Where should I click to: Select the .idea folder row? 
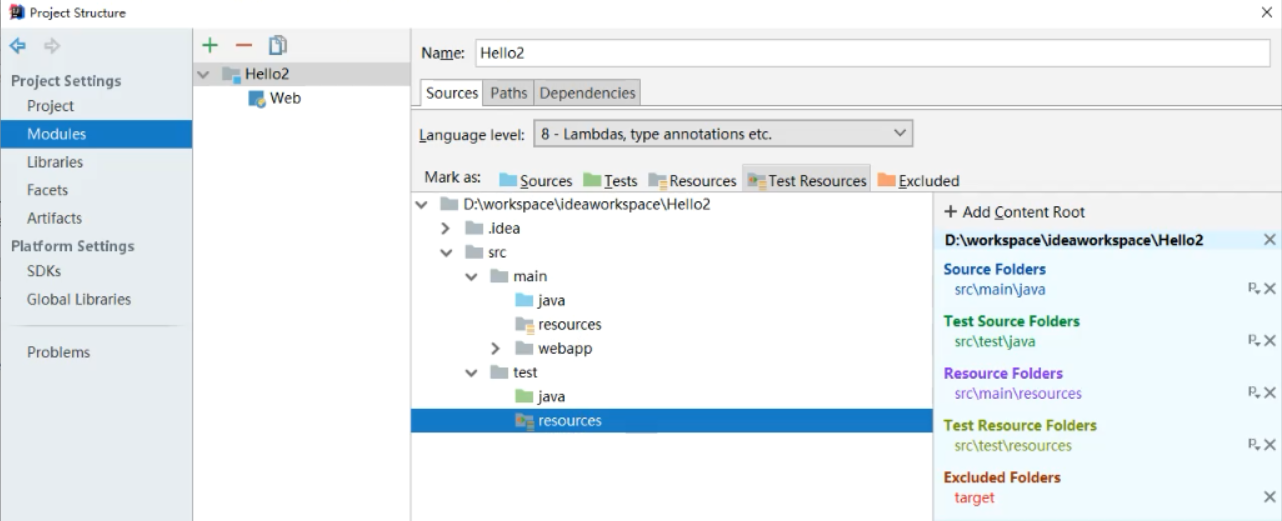(672, 228)
